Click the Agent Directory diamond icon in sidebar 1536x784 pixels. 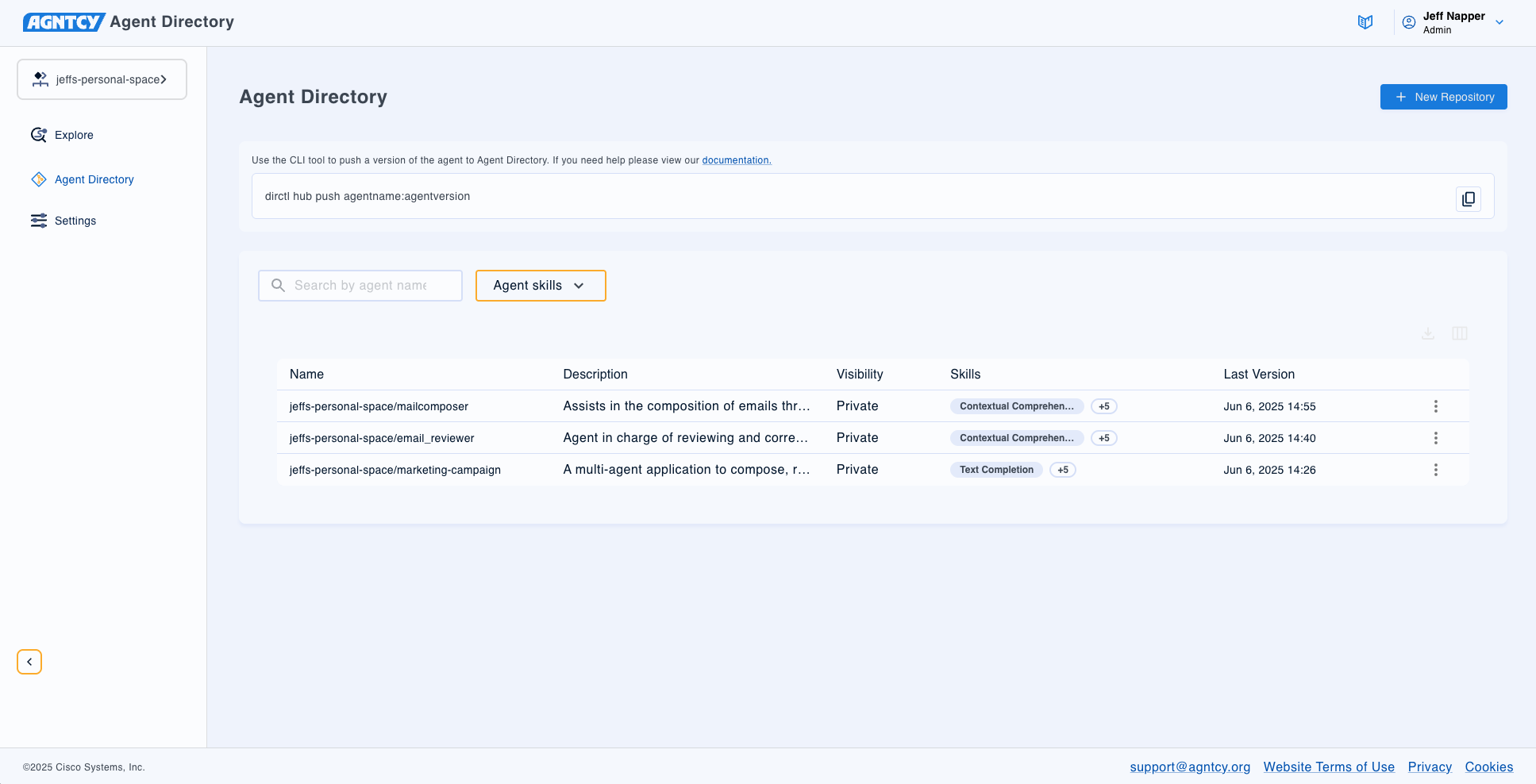point(39,179)
